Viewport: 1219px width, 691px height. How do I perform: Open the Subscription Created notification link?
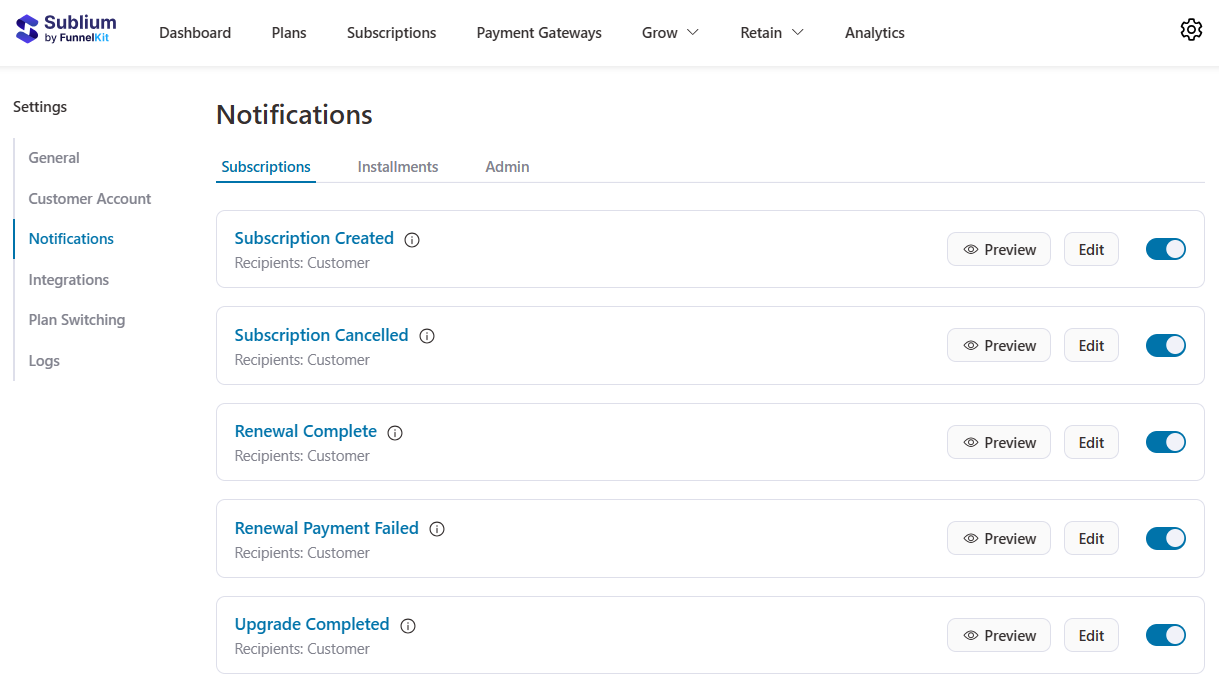pos(313,238)
